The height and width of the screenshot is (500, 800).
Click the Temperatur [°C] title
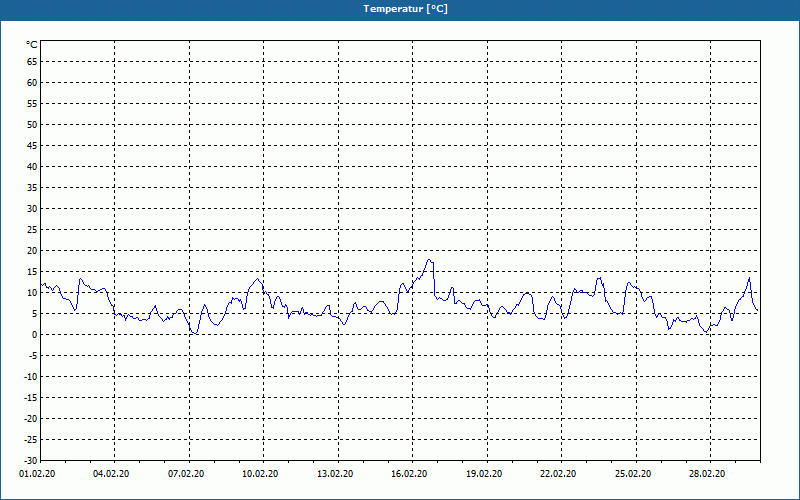pyautogui.click(x=405, y=9)
